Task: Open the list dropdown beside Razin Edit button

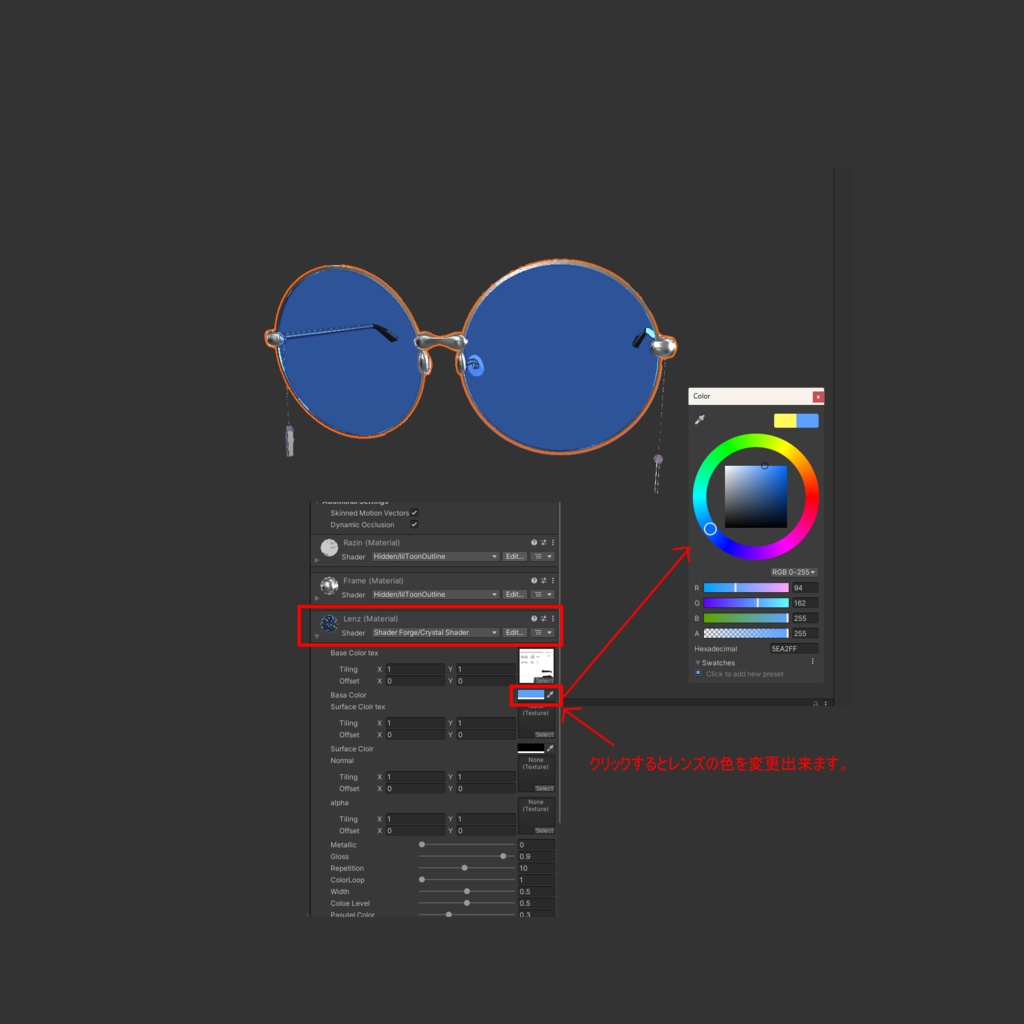Action: point(542,556)
